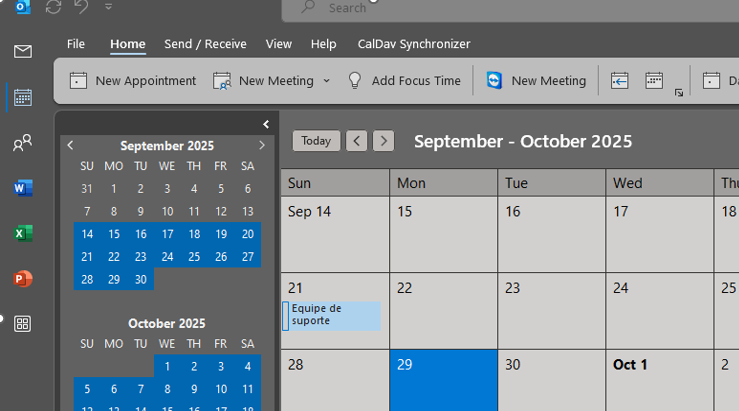The image size is (739, 411).
Task: Open the Go To group dialog launcher
Action: tap(679, 93)
